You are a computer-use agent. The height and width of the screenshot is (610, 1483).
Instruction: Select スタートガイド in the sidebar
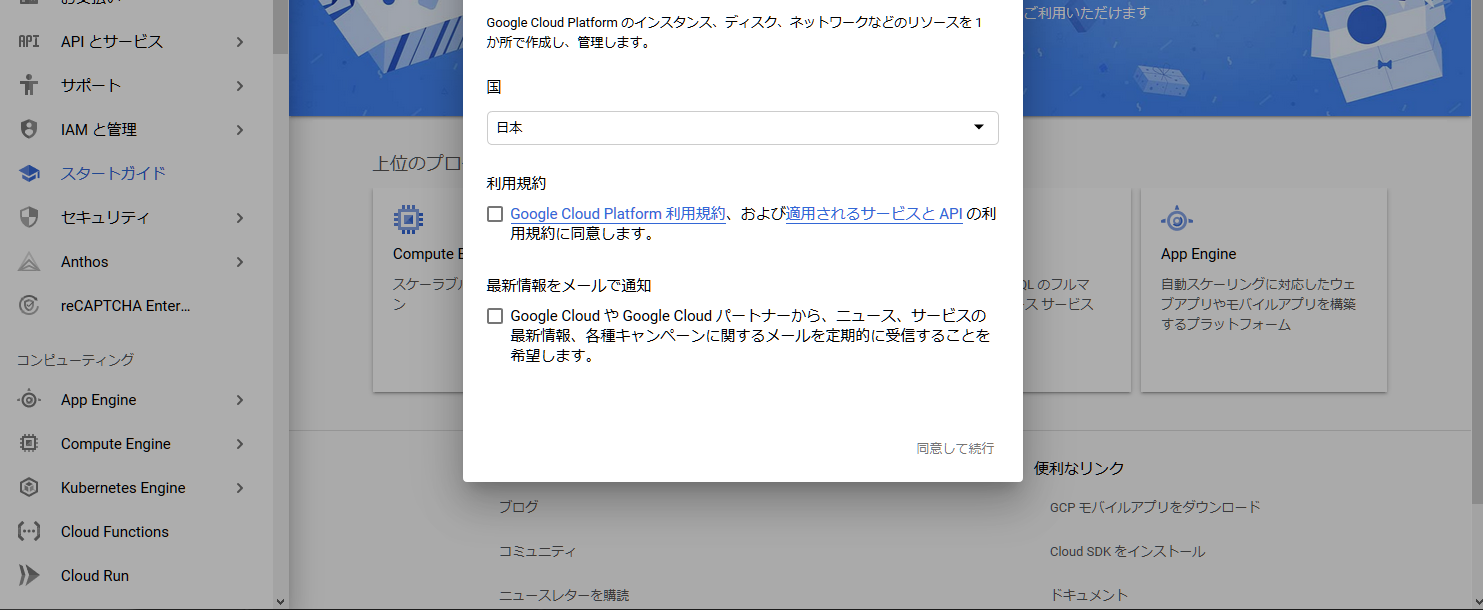click(136, 174)
